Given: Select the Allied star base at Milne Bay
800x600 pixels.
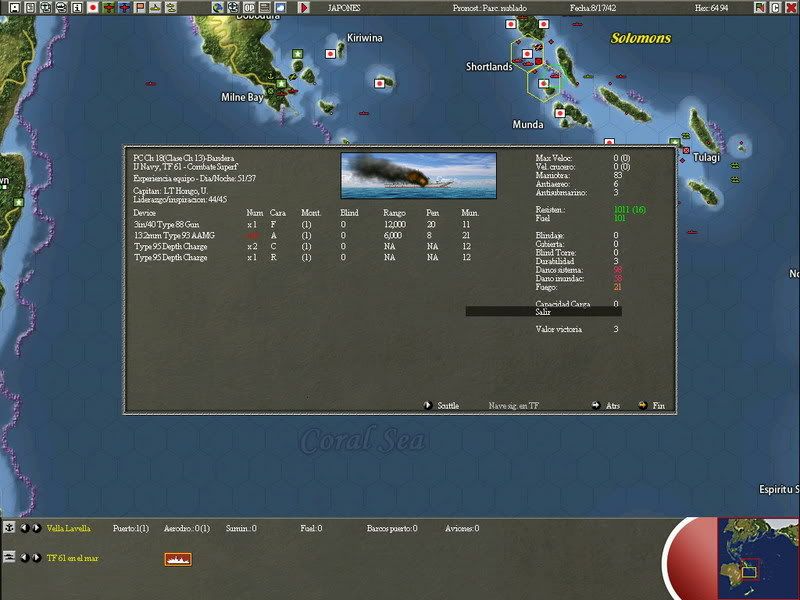Looking at the screenshot, I should pyautogui.click(x=281, y=83).
